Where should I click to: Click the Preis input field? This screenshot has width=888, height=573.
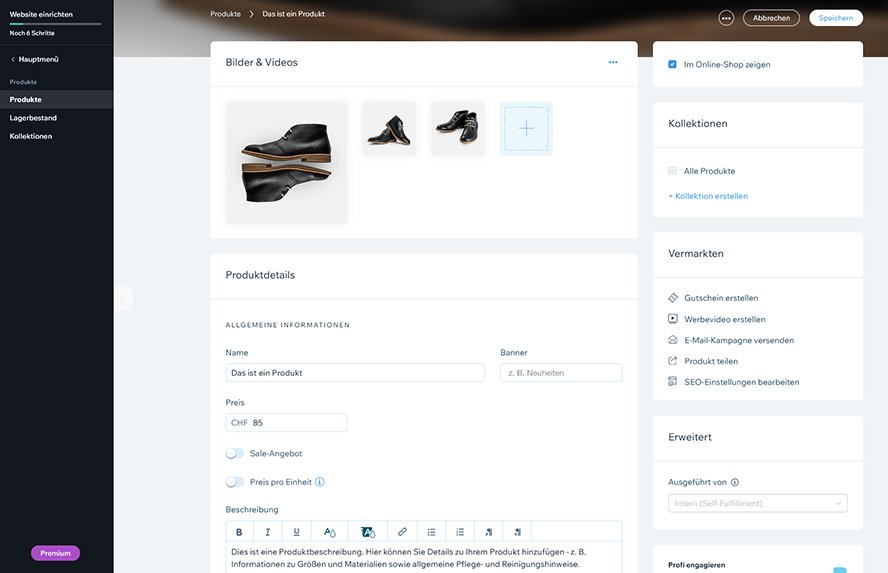pyautogui.click(x=287, y=423)
